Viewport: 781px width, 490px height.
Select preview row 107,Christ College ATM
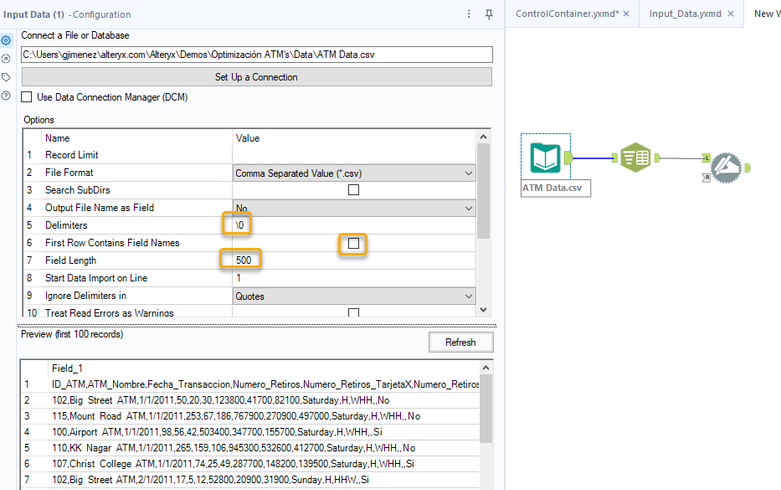click(x=250, y=464)
